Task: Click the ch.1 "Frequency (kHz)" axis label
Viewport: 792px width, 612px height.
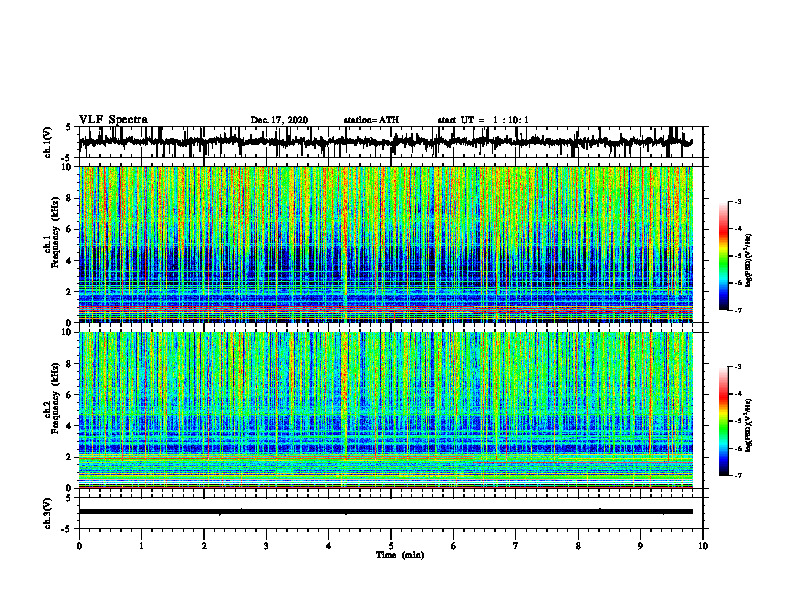Action: click(55, 233)
